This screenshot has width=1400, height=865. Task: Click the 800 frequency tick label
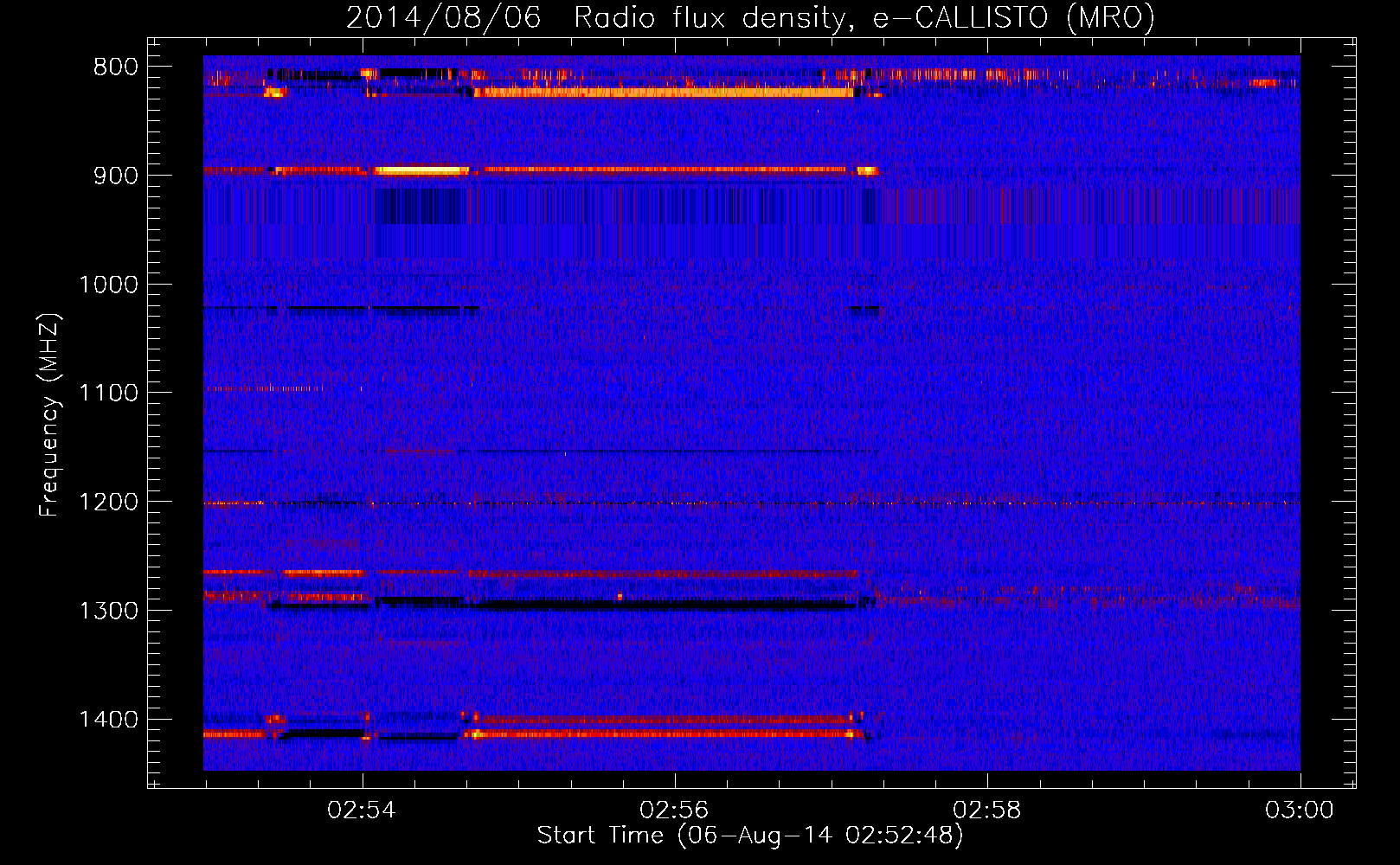(116, 67)
